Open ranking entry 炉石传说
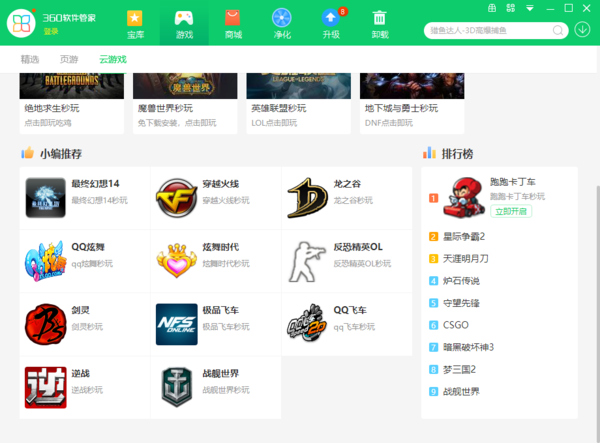Viewport: 600px width, 443px height. (x=461, y=281)
